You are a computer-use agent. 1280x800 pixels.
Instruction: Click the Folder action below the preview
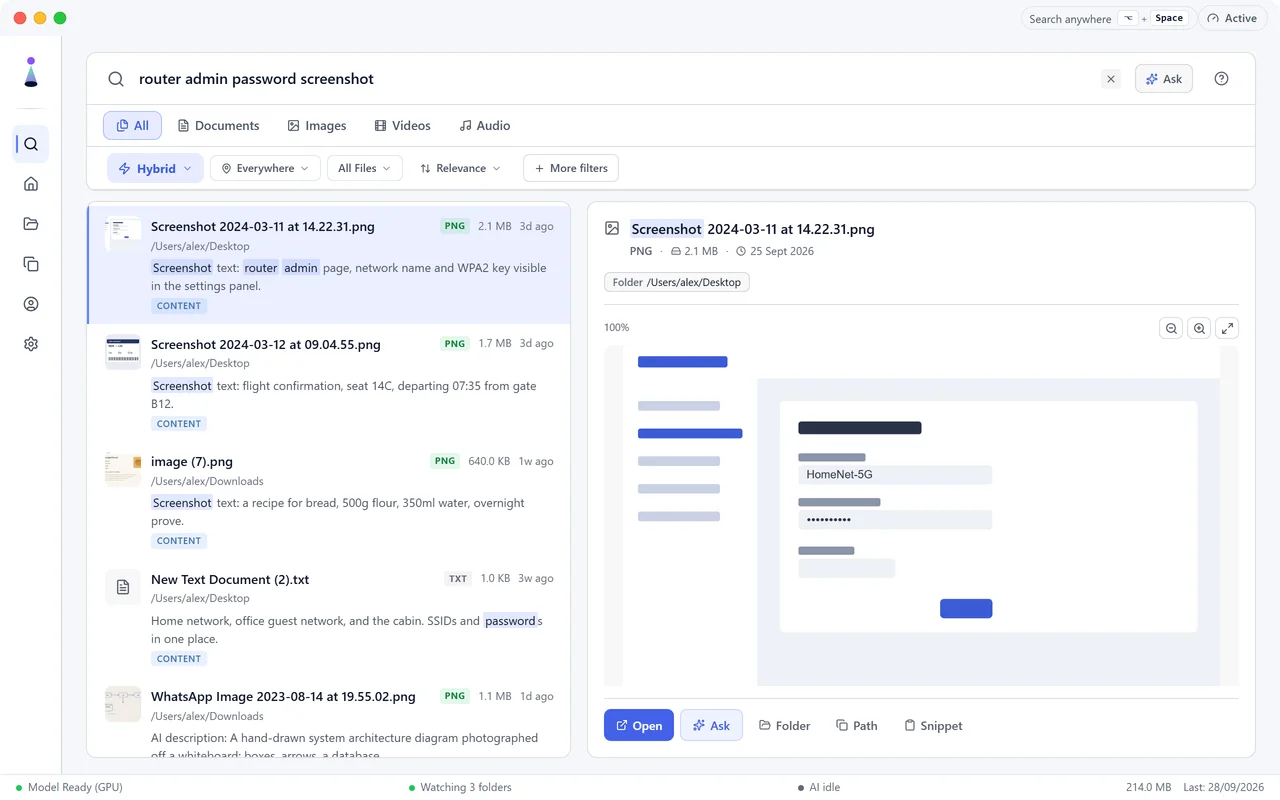click(x=784, y=726)
